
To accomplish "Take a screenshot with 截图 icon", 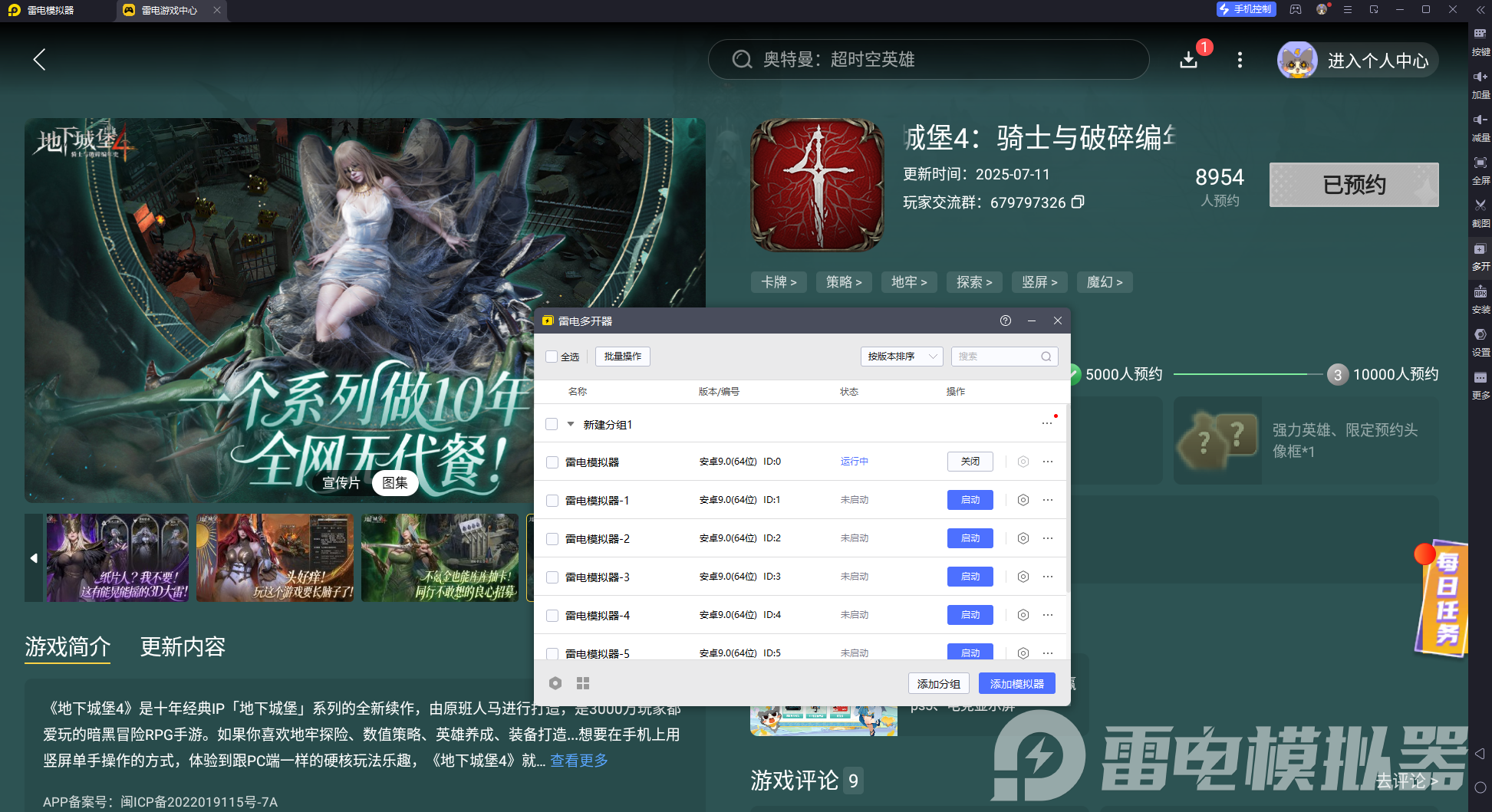I will (1480, 212).
